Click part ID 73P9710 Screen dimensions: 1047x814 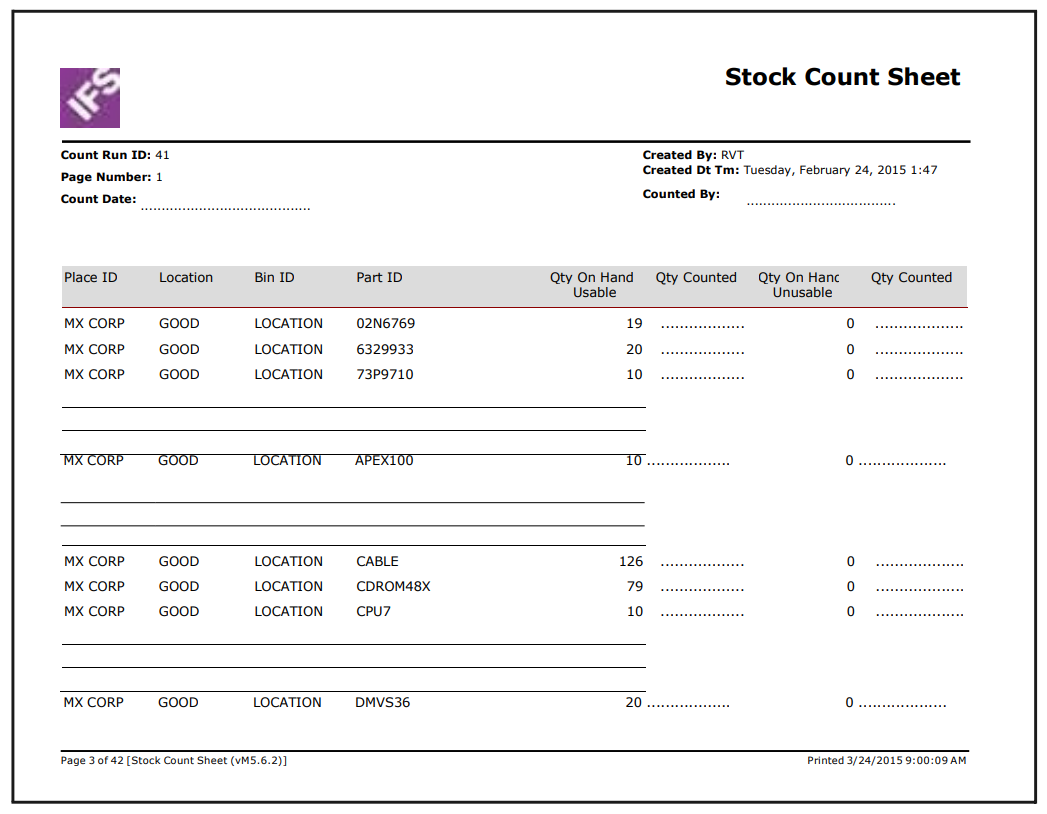pyautogui.click(x=384, y=375)
